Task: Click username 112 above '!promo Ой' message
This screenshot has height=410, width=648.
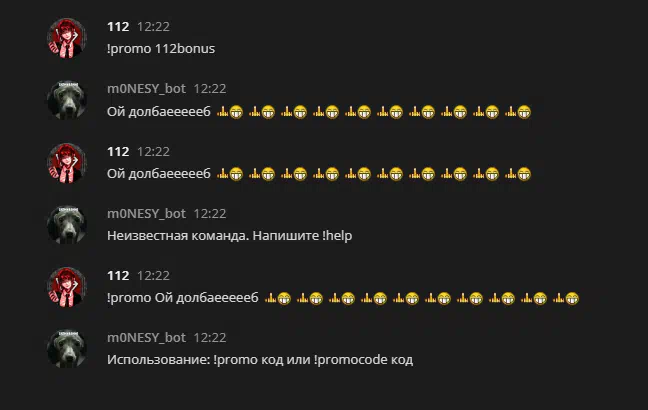Action: click(x=118, y=276)
